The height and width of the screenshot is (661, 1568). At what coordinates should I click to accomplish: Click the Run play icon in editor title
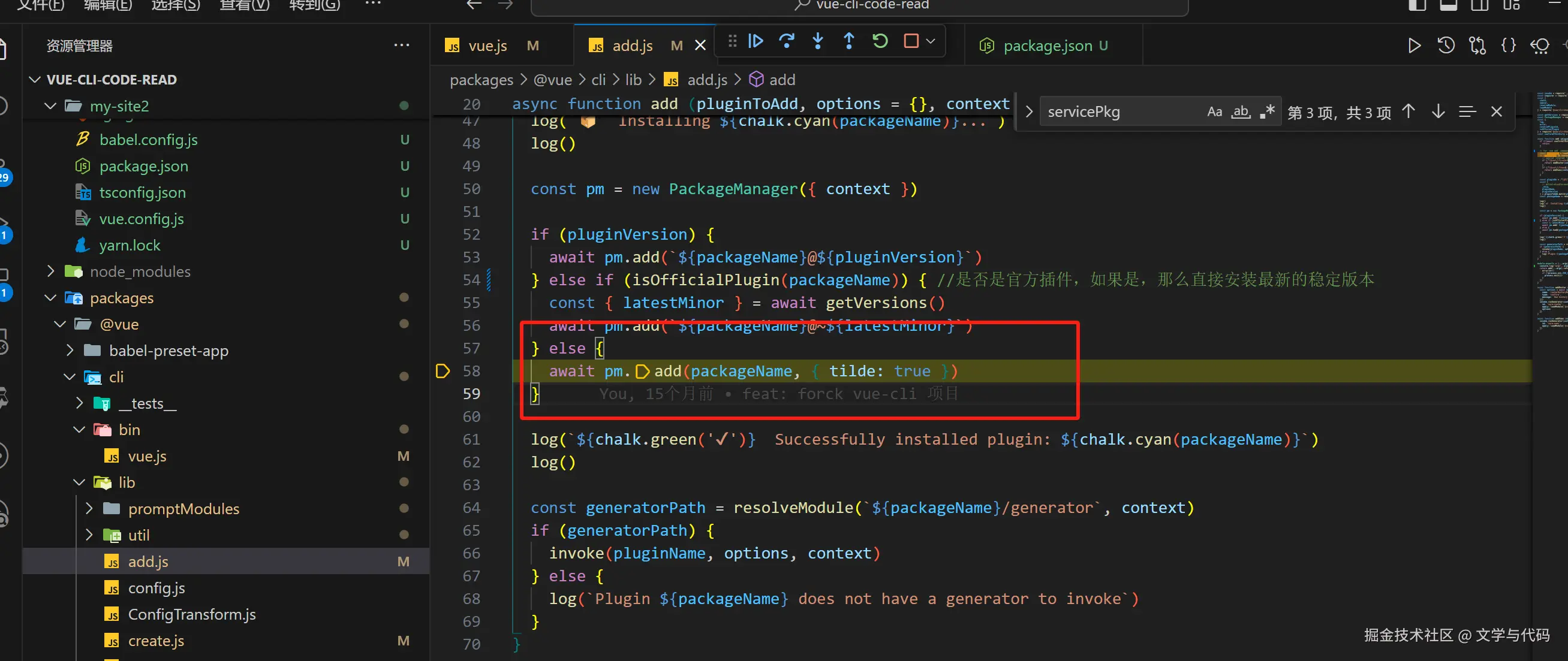[x=1414, y=46]
